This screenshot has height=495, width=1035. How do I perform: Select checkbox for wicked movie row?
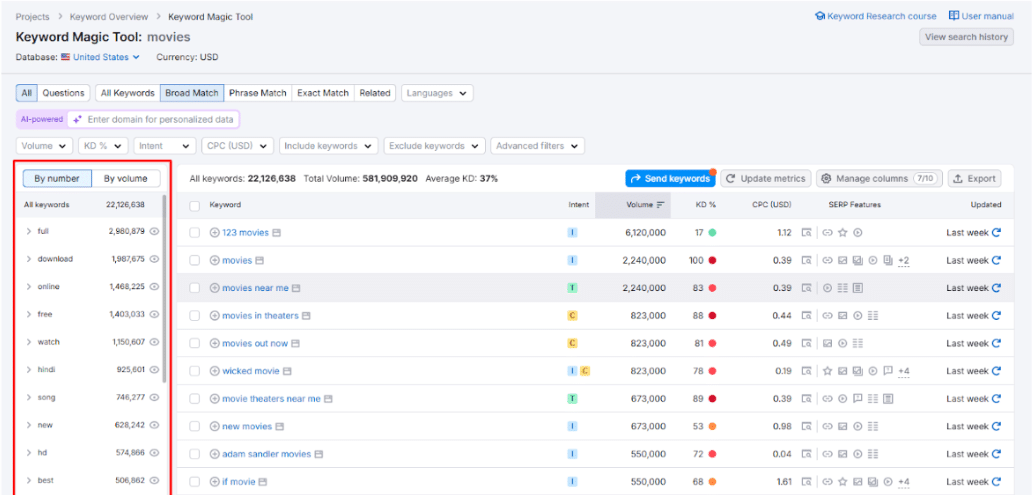[195, 371]
